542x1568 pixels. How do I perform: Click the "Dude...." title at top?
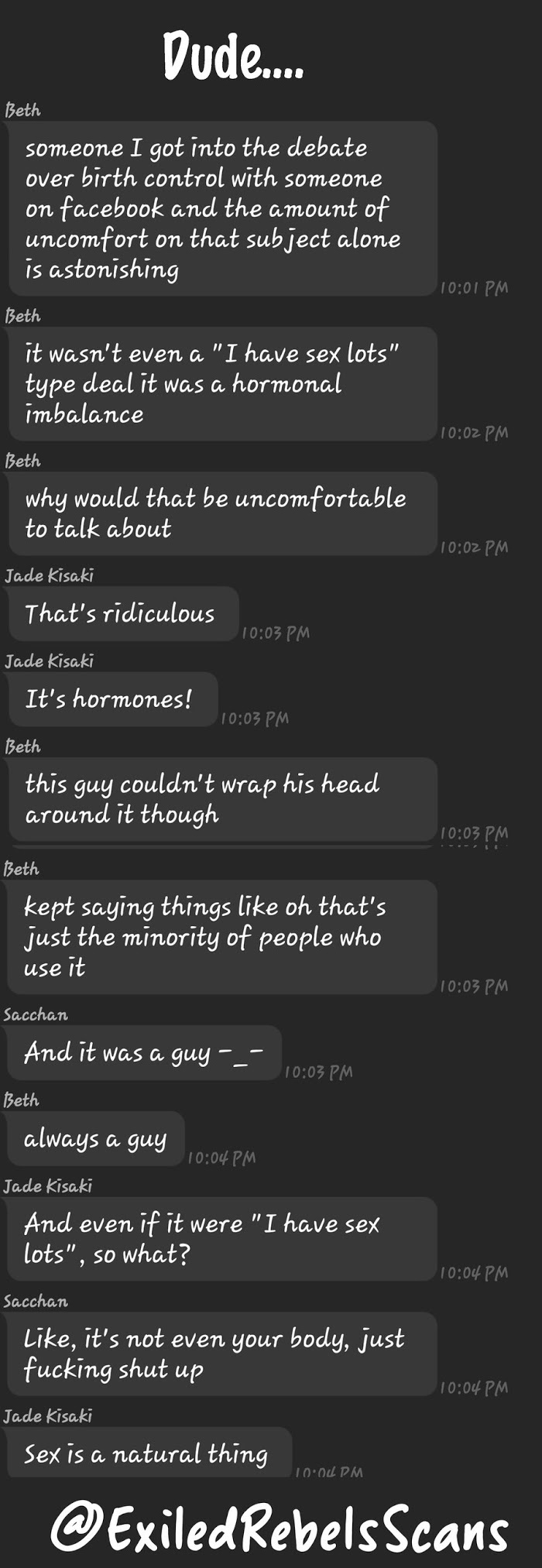[x=232, y=56]
